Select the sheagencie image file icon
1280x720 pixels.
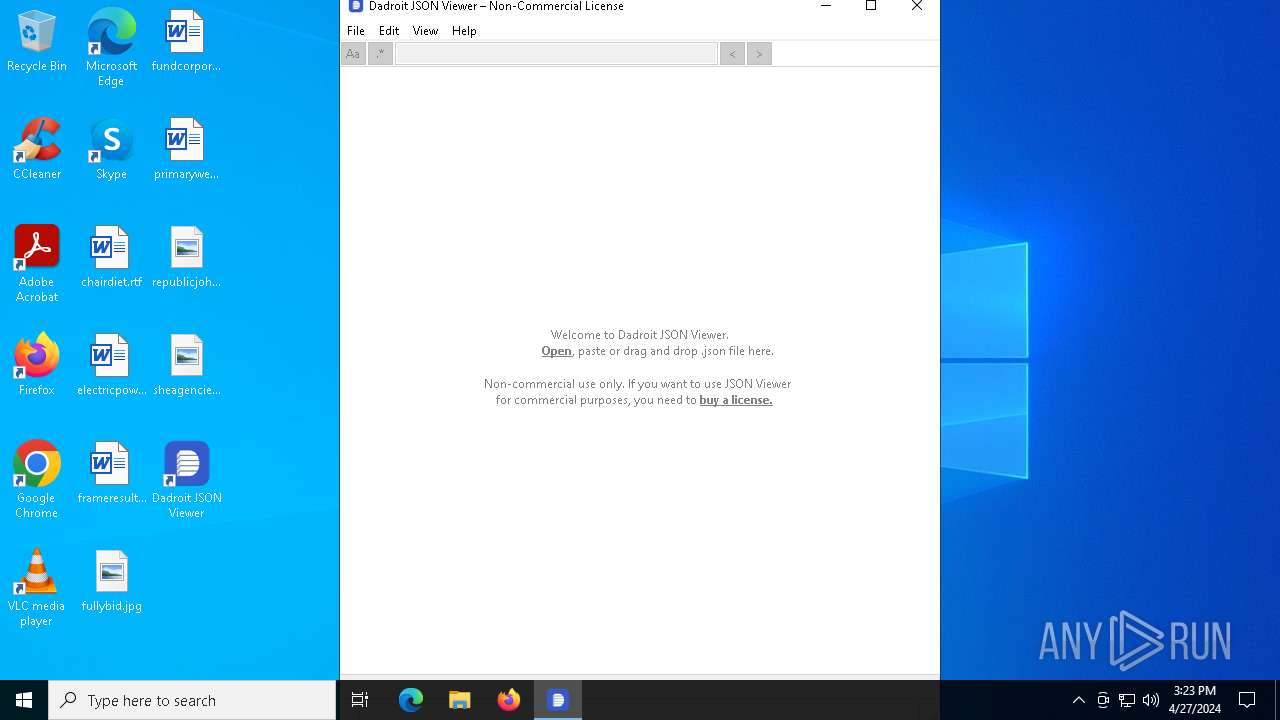(186, 365)
